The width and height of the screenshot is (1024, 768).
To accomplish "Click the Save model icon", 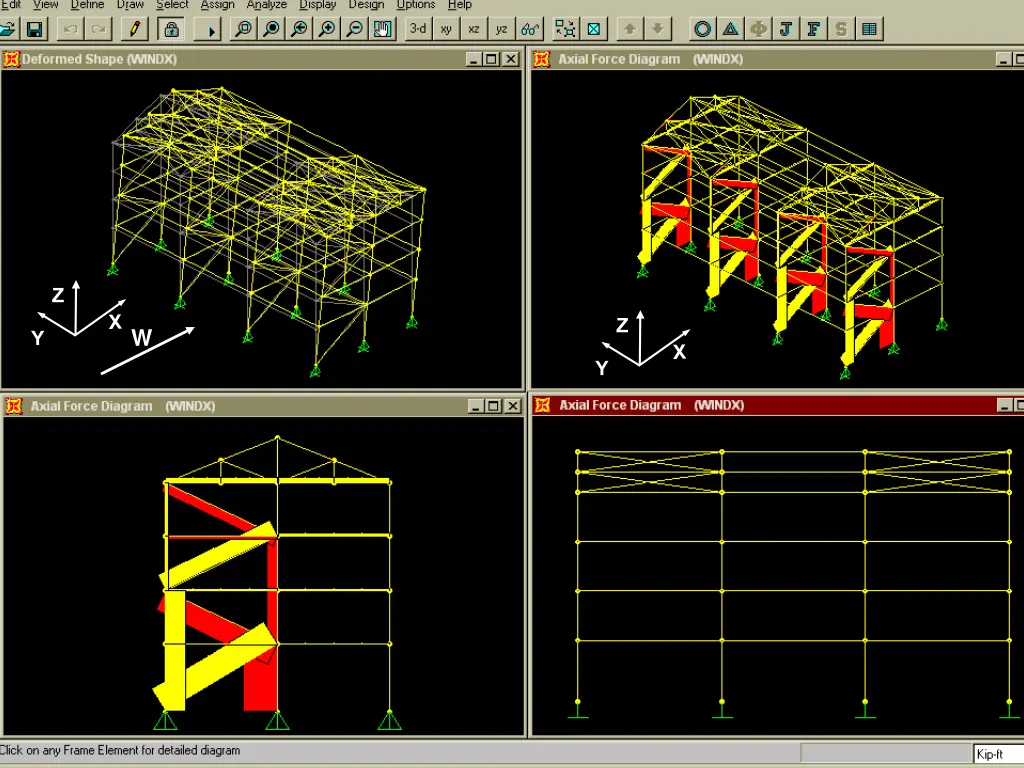I will click(34, 29).
